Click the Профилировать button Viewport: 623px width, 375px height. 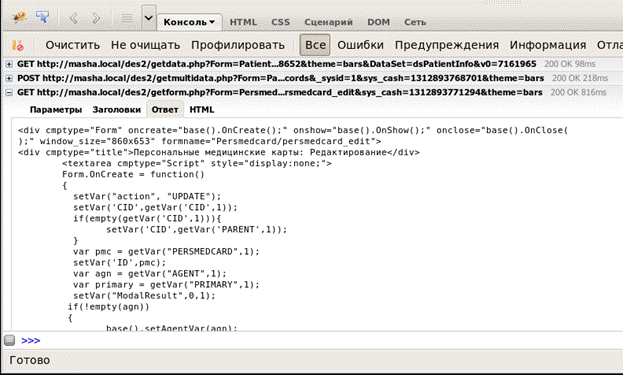[238, 45]
